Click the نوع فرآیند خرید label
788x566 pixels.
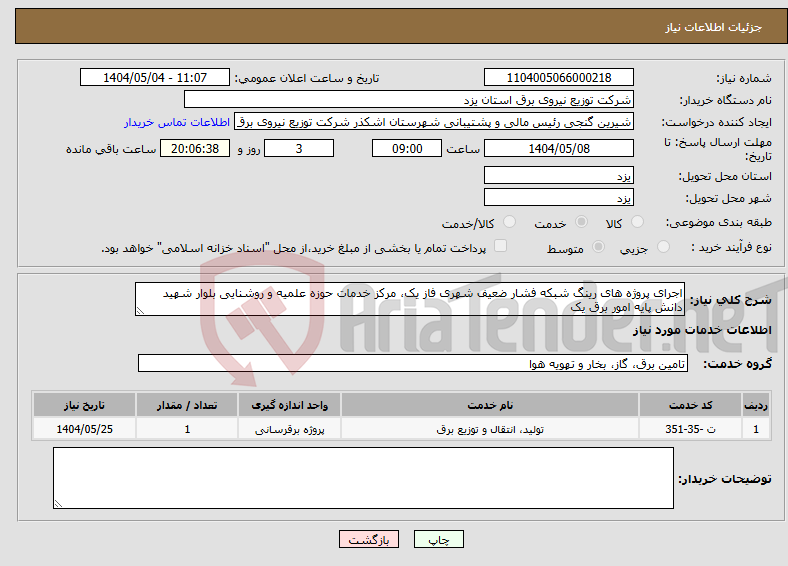731,247
